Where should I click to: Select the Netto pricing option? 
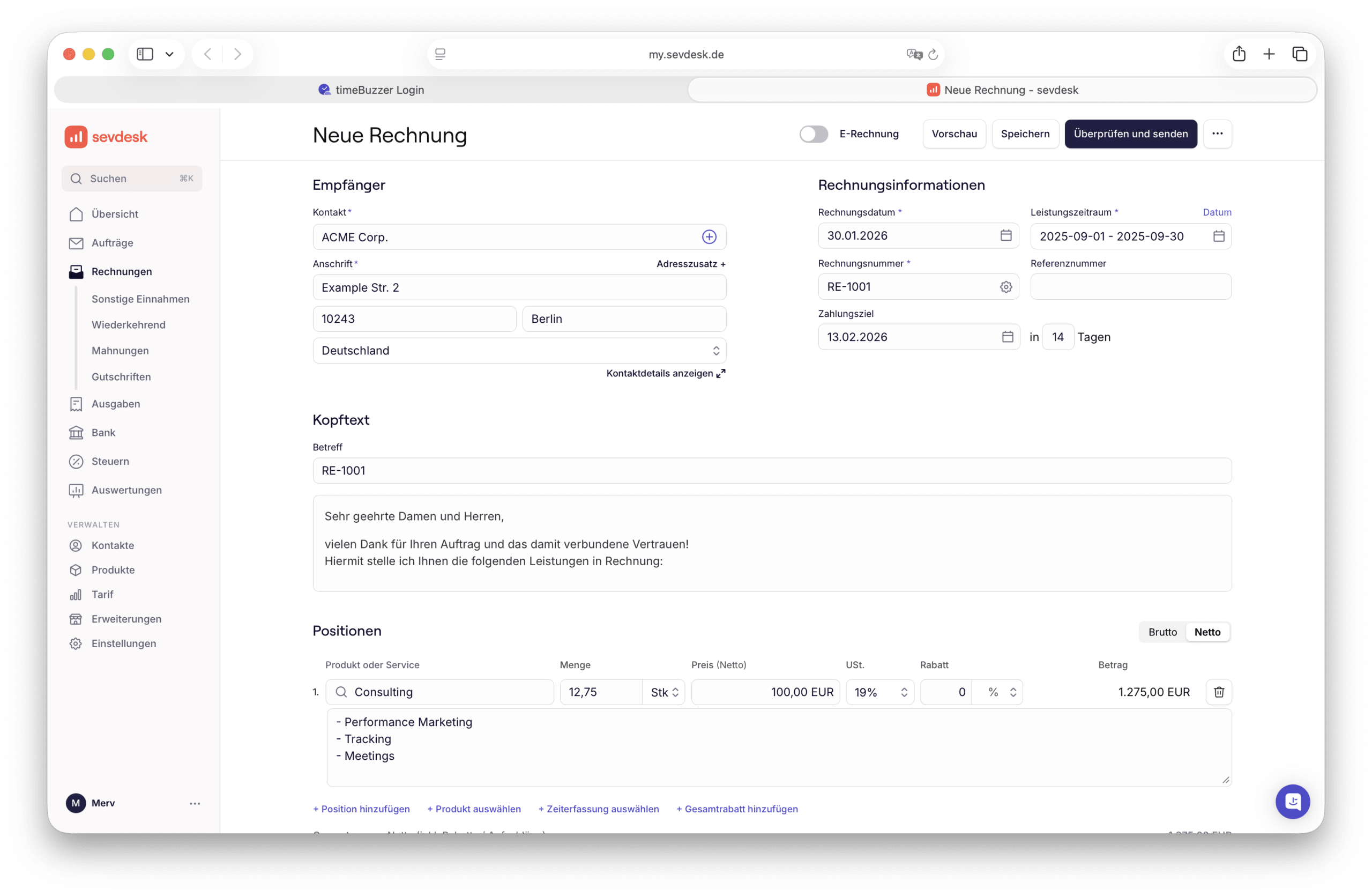(1207, 632)
